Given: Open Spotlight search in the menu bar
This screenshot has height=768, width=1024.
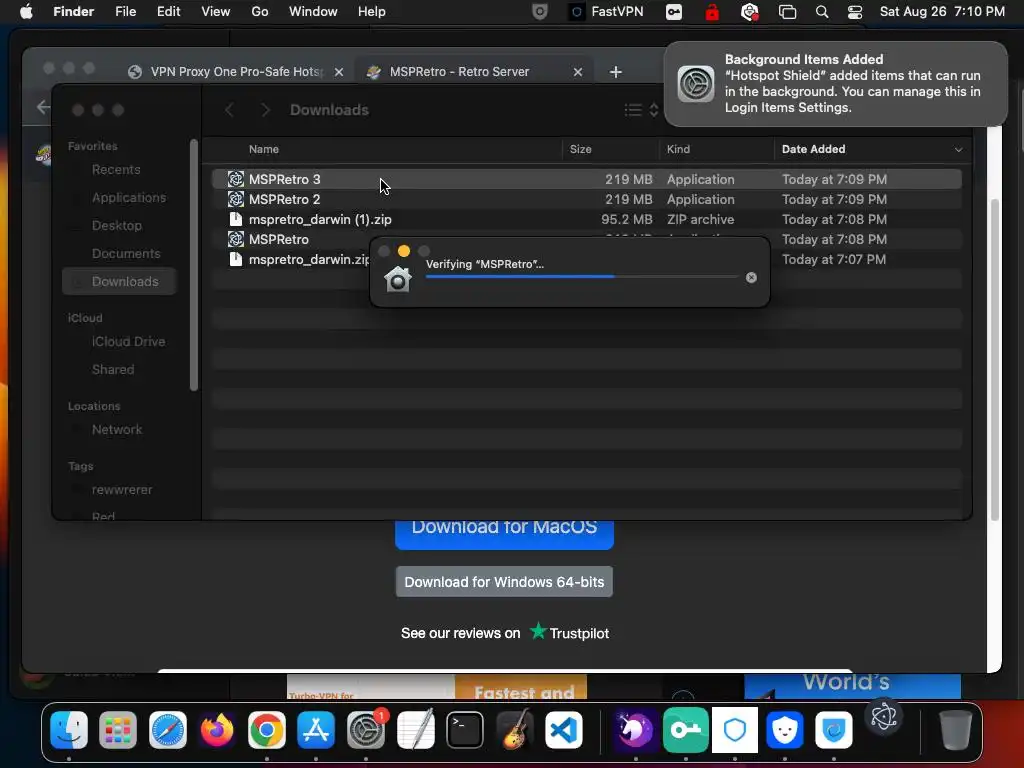Looking at the screenshot, I should pyautogui.click(x=822, y=12).
